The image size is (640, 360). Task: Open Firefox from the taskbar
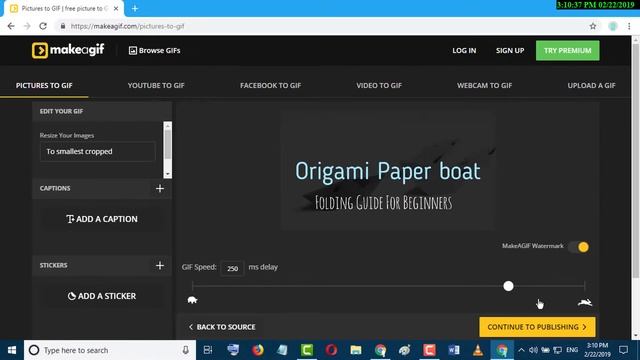[258, 350]
